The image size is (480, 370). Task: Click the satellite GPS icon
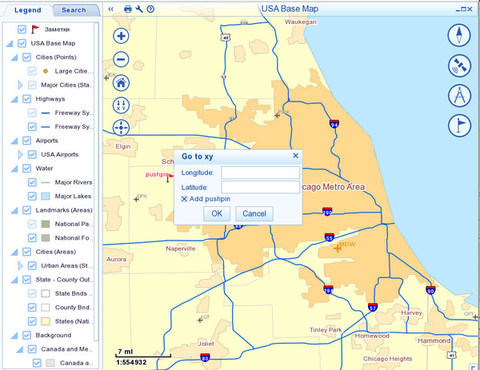pos(459,66)
